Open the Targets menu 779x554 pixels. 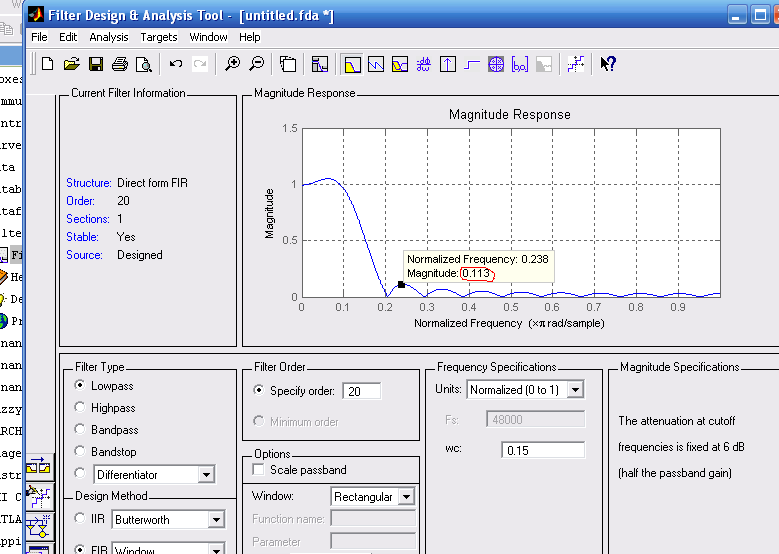[158, 37]
